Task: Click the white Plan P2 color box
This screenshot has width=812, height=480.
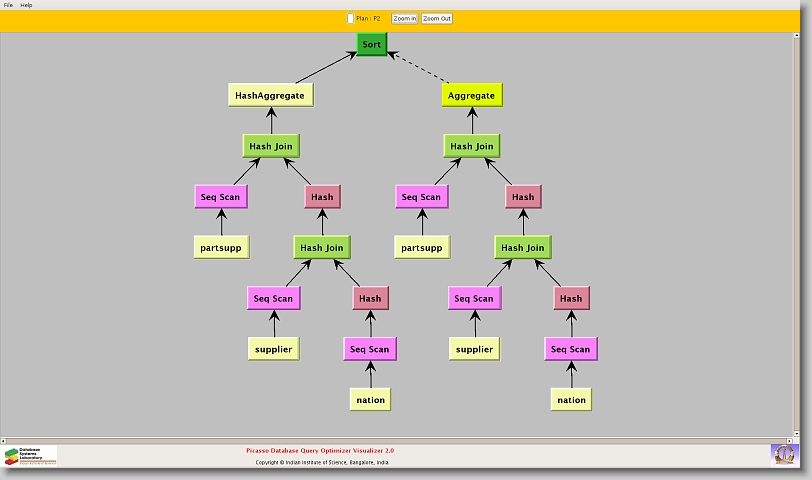Action: [350, 18]
